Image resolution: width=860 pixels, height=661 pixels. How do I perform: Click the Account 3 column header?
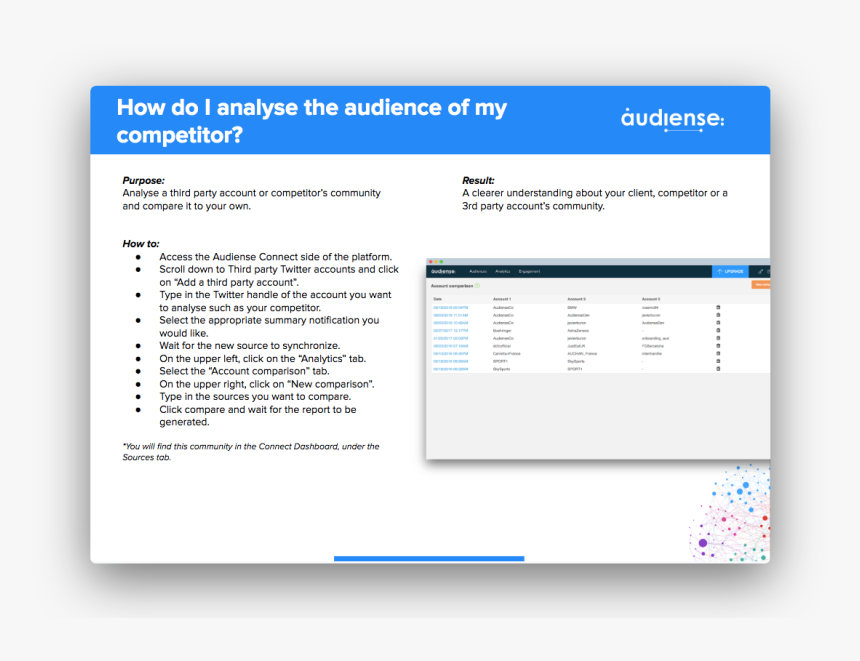tap(651, 299)
